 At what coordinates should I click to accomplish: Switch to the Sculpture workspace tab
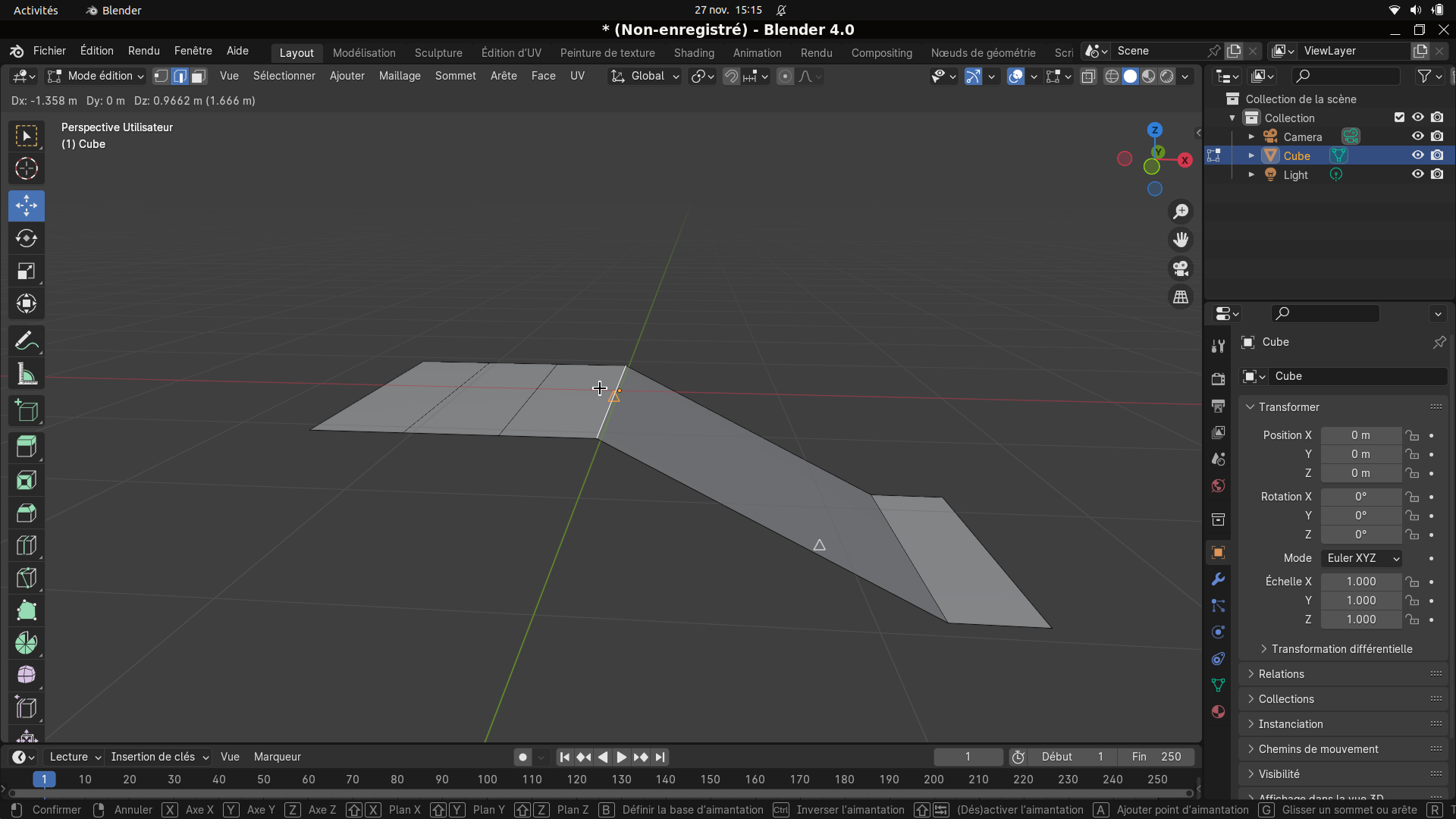pyautogui.click(x=438, y=52)
